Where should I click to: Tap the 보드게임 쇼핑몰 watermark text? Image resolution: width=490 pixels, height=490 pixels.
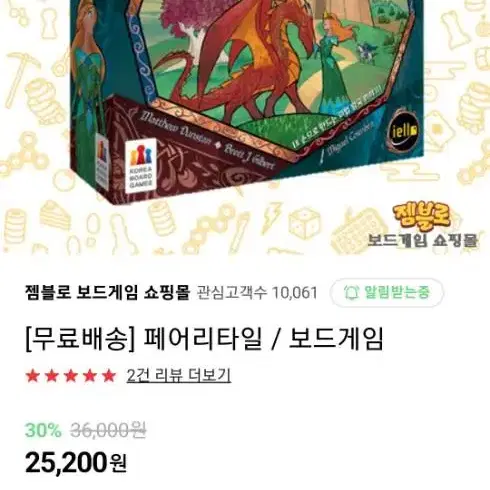coord(422,240)
